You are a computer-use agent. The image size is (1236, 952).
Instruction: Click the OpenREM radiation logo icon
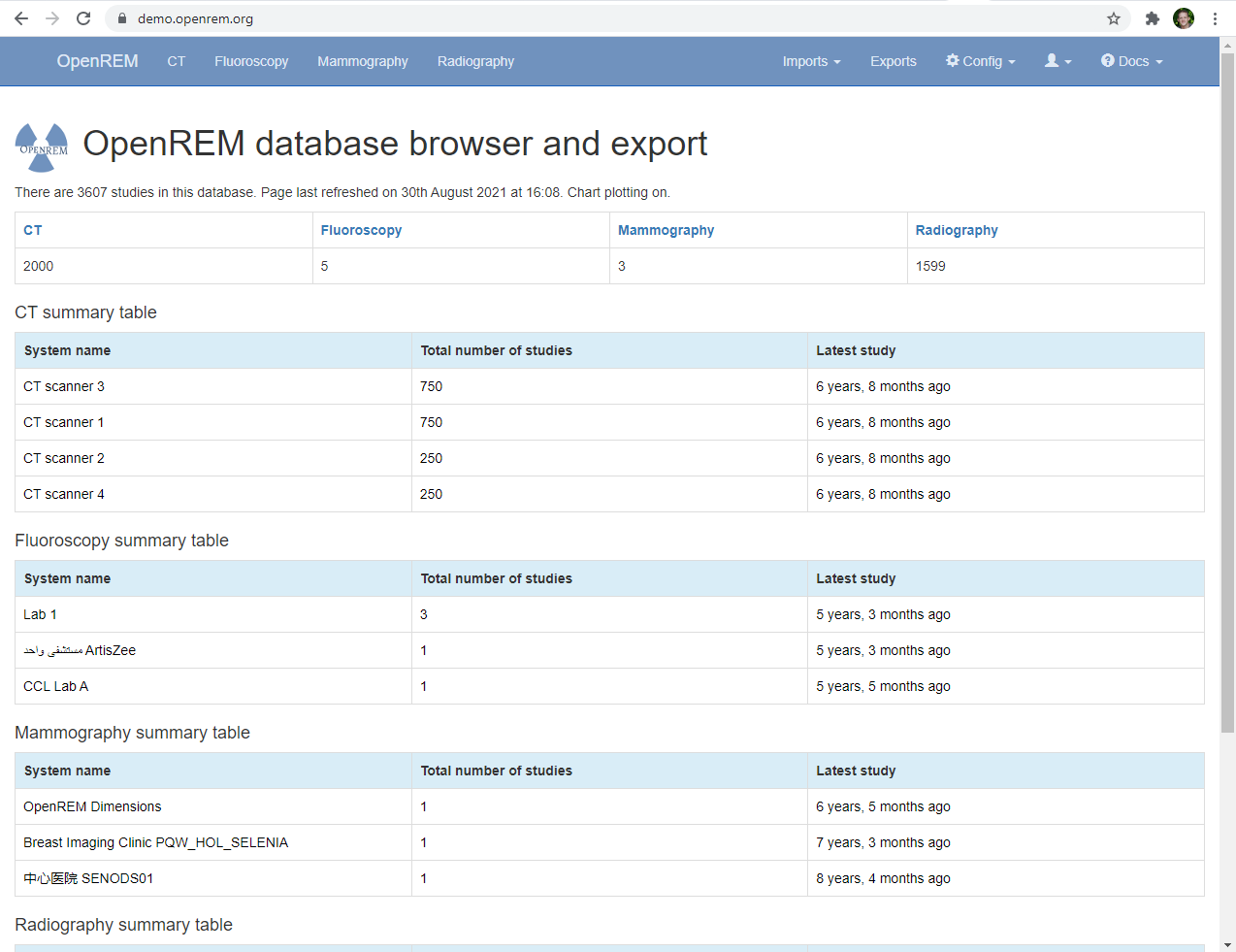pyautogui.click(x=42, y=147)
